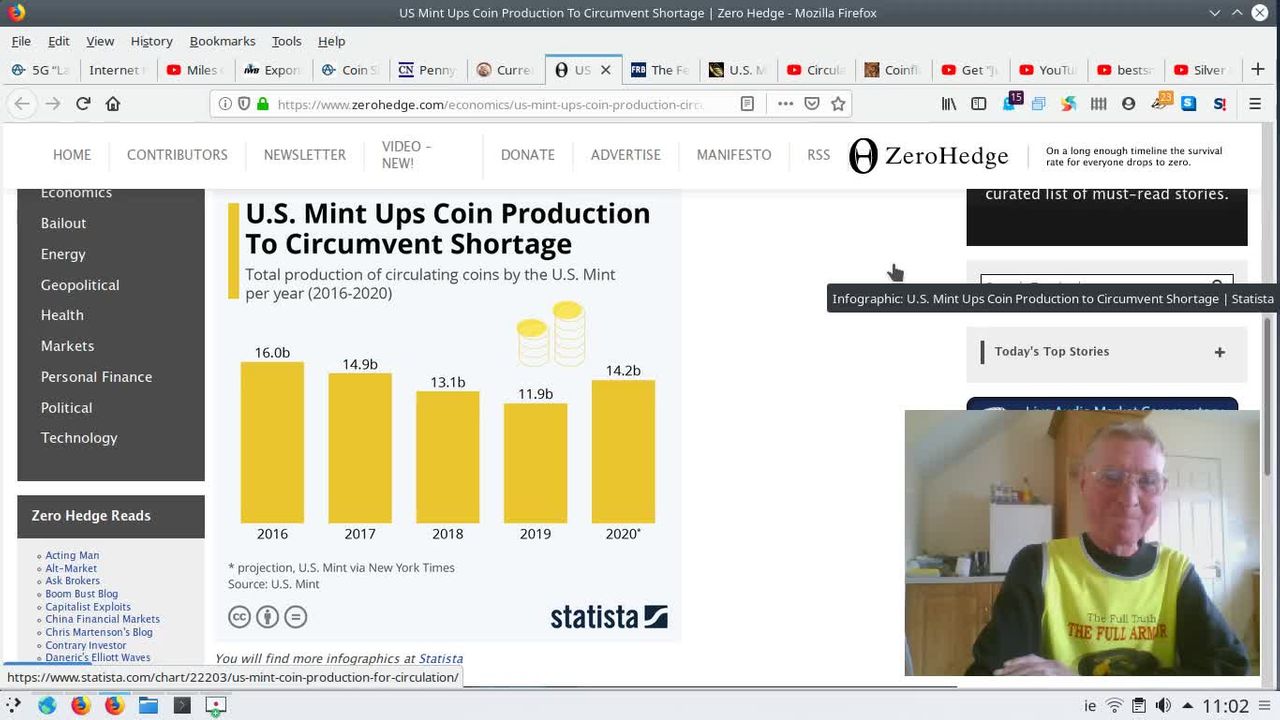The width and height of the screenshot is (1280, 720).
Task: Open the Firefox hamburger menu
Action: pyautogui.click(x=1255, y=104)
